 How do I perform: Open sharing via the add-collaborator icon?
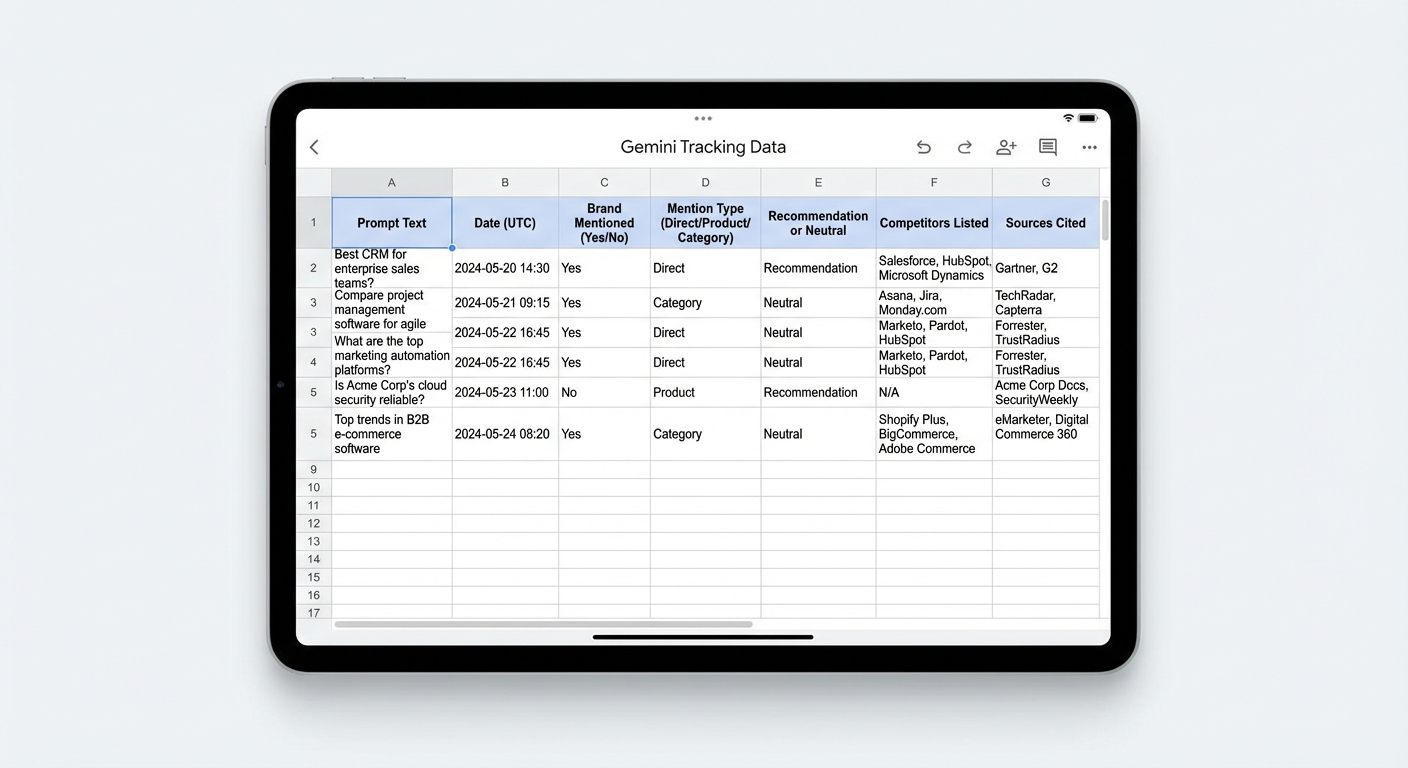tap(1006, 147)
